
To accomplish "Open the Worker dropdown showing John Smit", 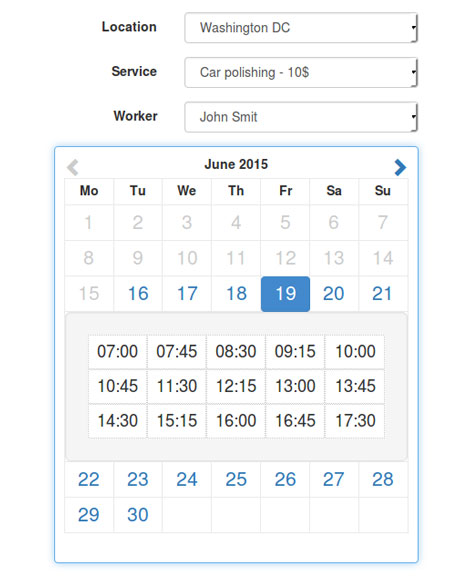I will click(x=301, y=117).
